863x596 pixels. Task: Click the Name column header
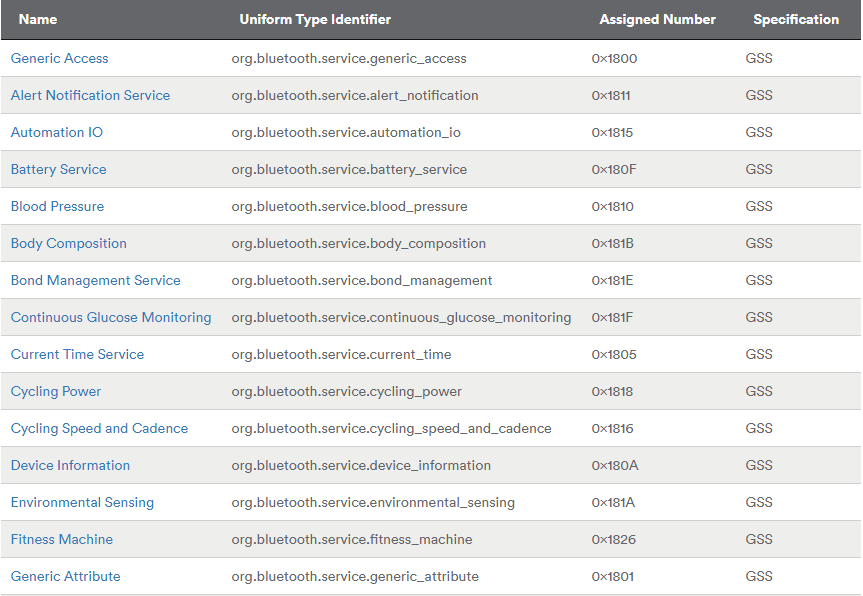(x=38, y=19)
